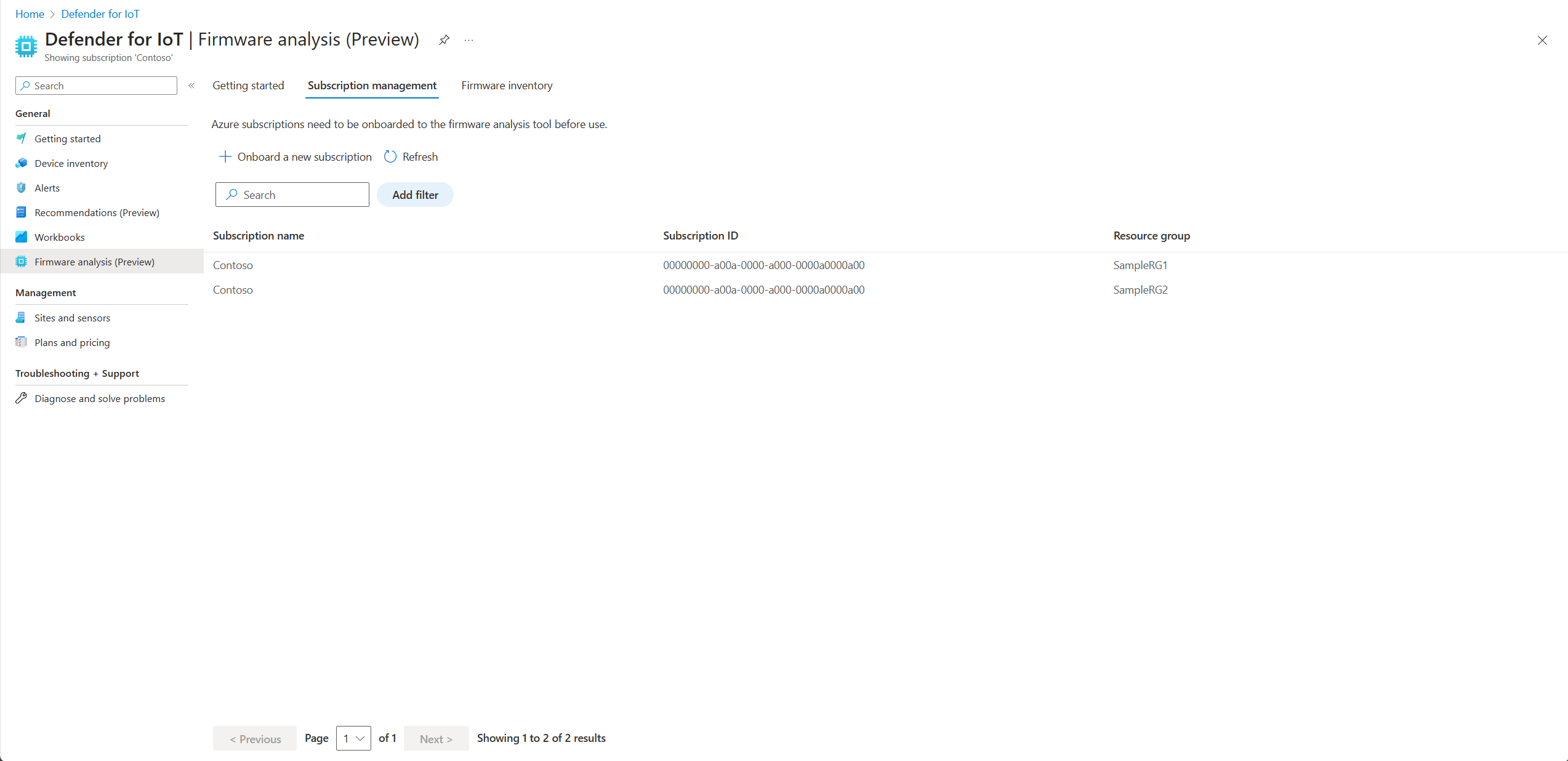Open the ellipsis more options menu
The width and height of the screenshot is (1568, 761).
click(x=469, y=40)
